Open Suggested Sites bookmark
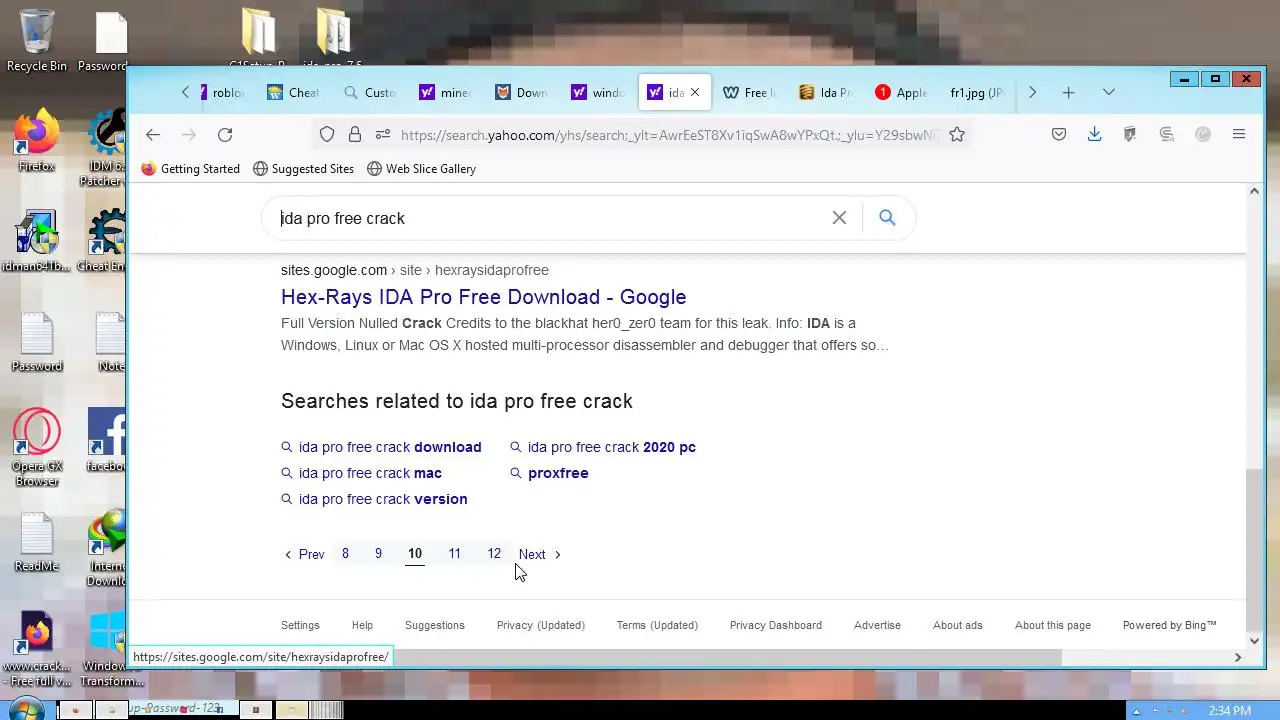Screen dimensions: 1280x720 (303, 169)
